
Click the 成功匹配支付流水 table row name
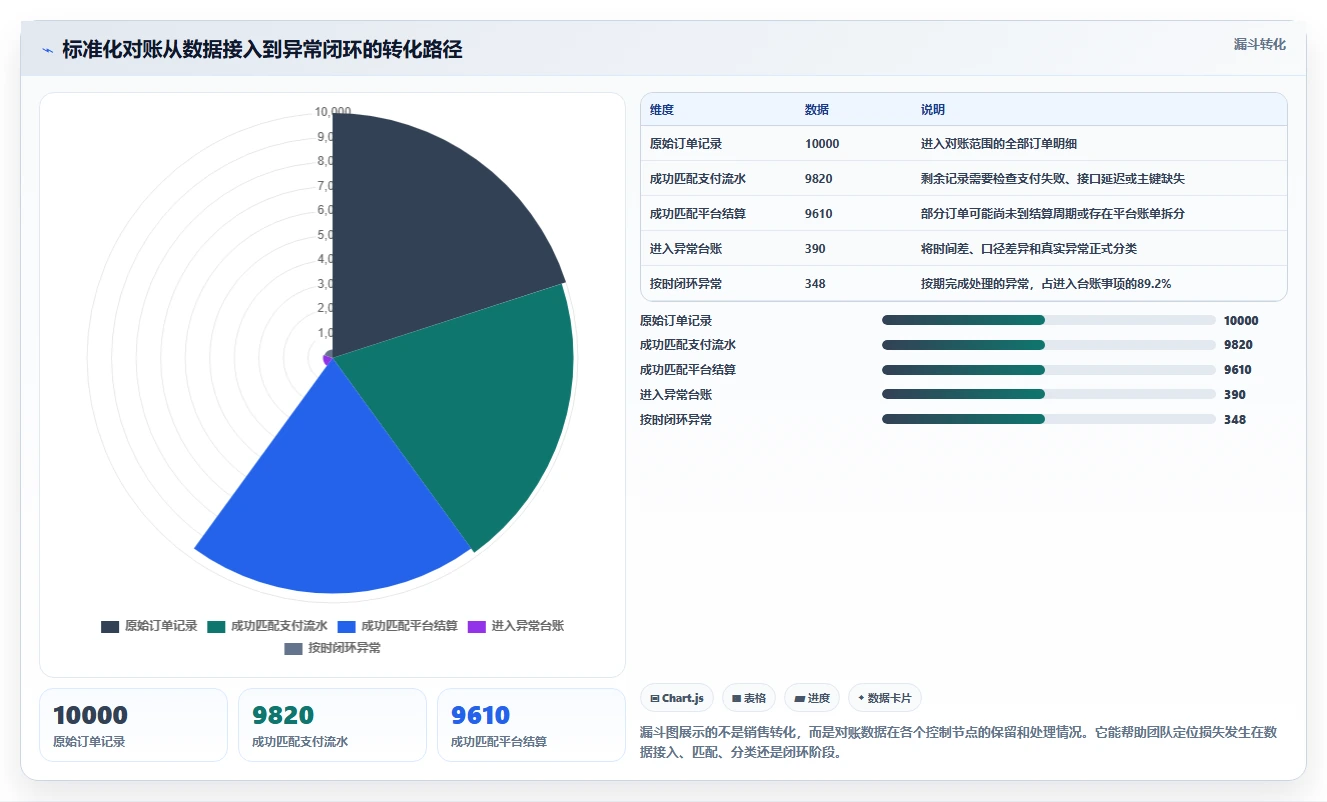pyautogui.click(x=698, y=179)
